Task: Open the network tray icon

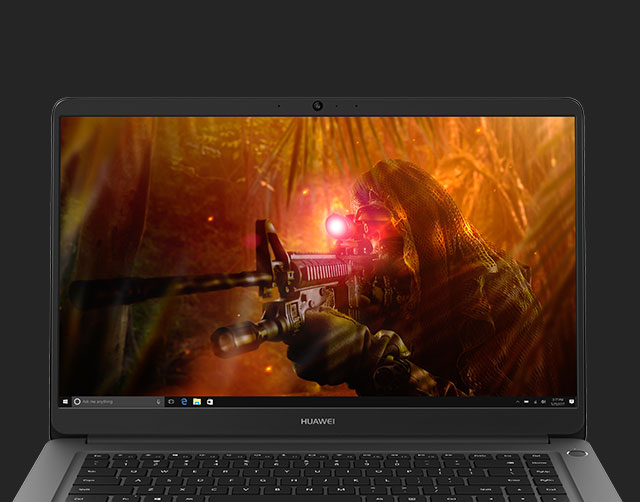Action: tap(536, 402)
